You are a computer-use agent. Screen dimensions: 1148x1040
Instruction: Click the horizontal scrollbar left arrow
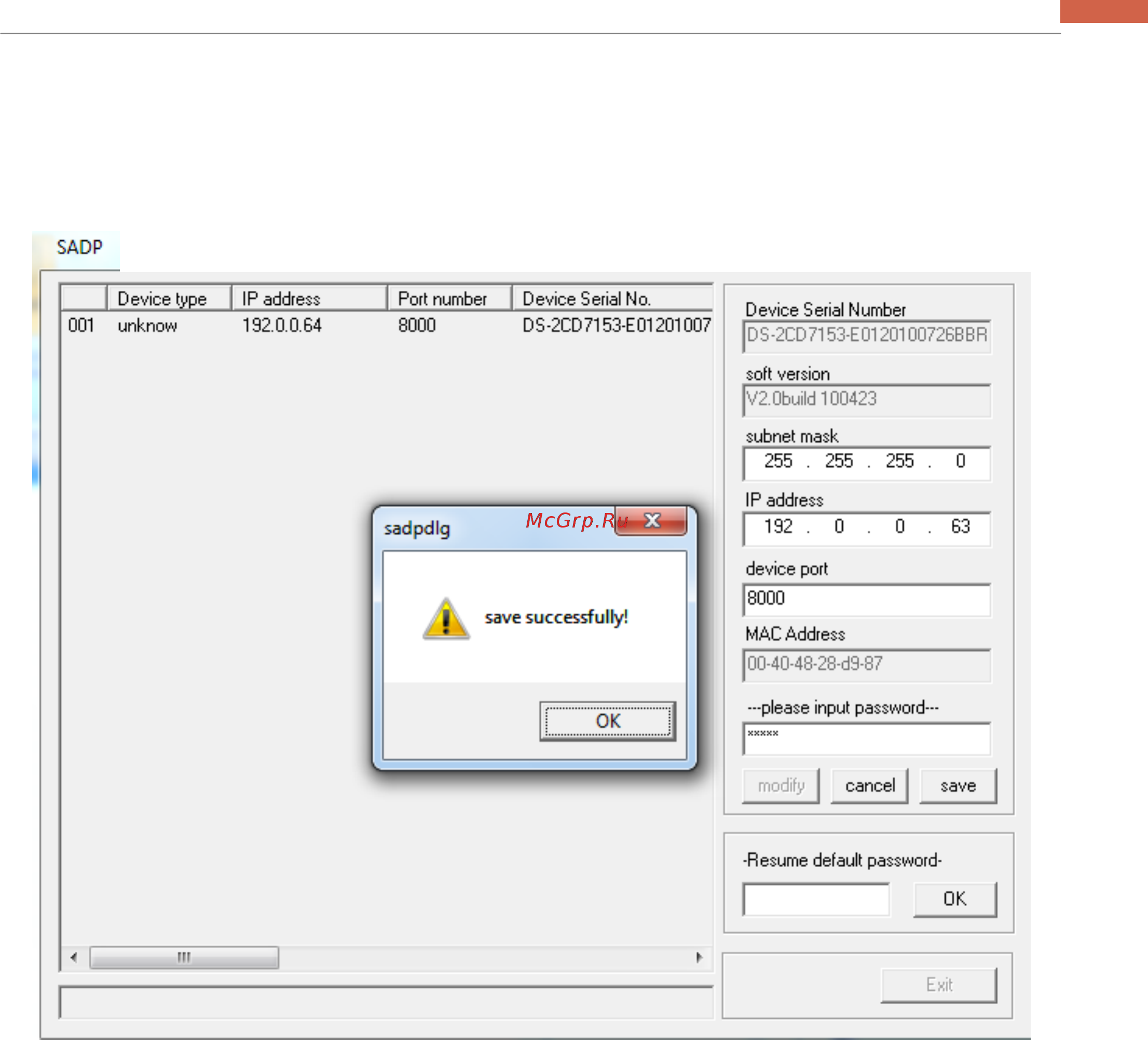pyautogui.click(x=74, y=957)
